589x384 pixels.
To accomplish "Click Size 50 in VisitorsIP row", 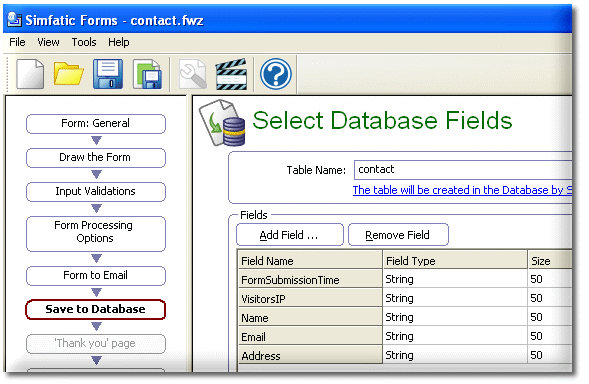I will pyautogui.click(x=550, y=298).
